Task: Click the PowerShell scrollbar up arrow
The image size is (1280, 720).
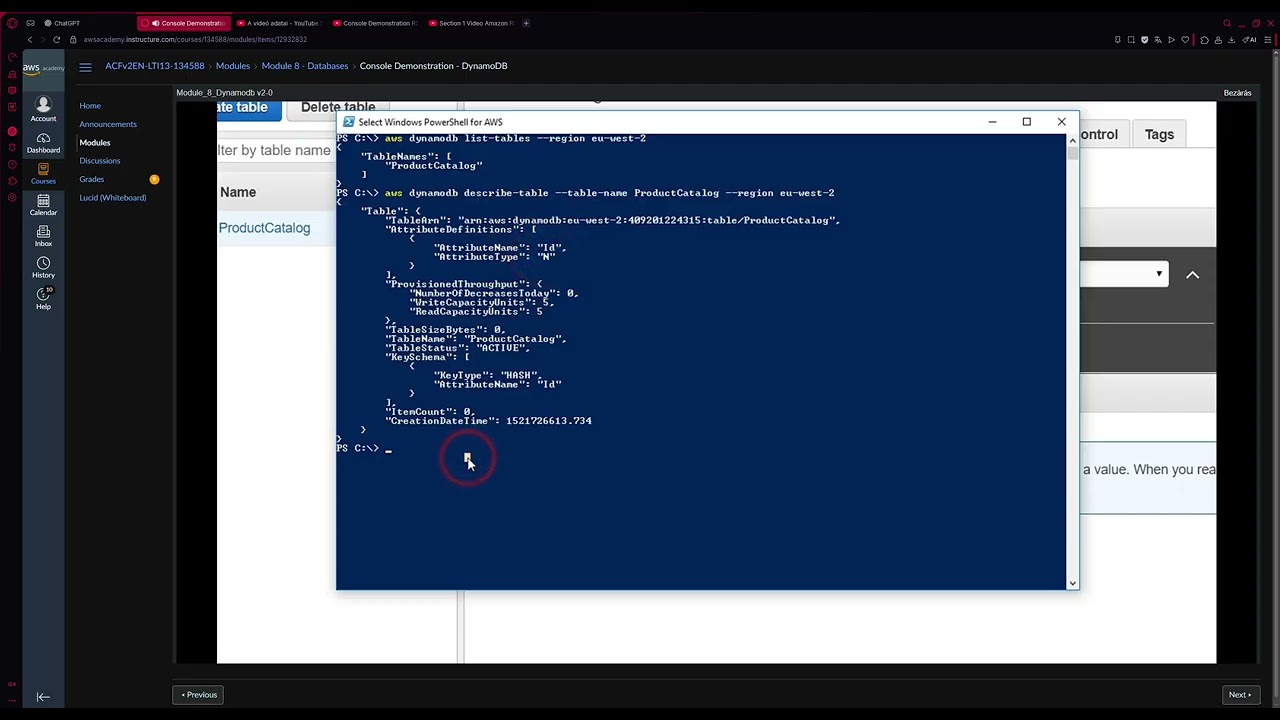Action: point(1072,140)
